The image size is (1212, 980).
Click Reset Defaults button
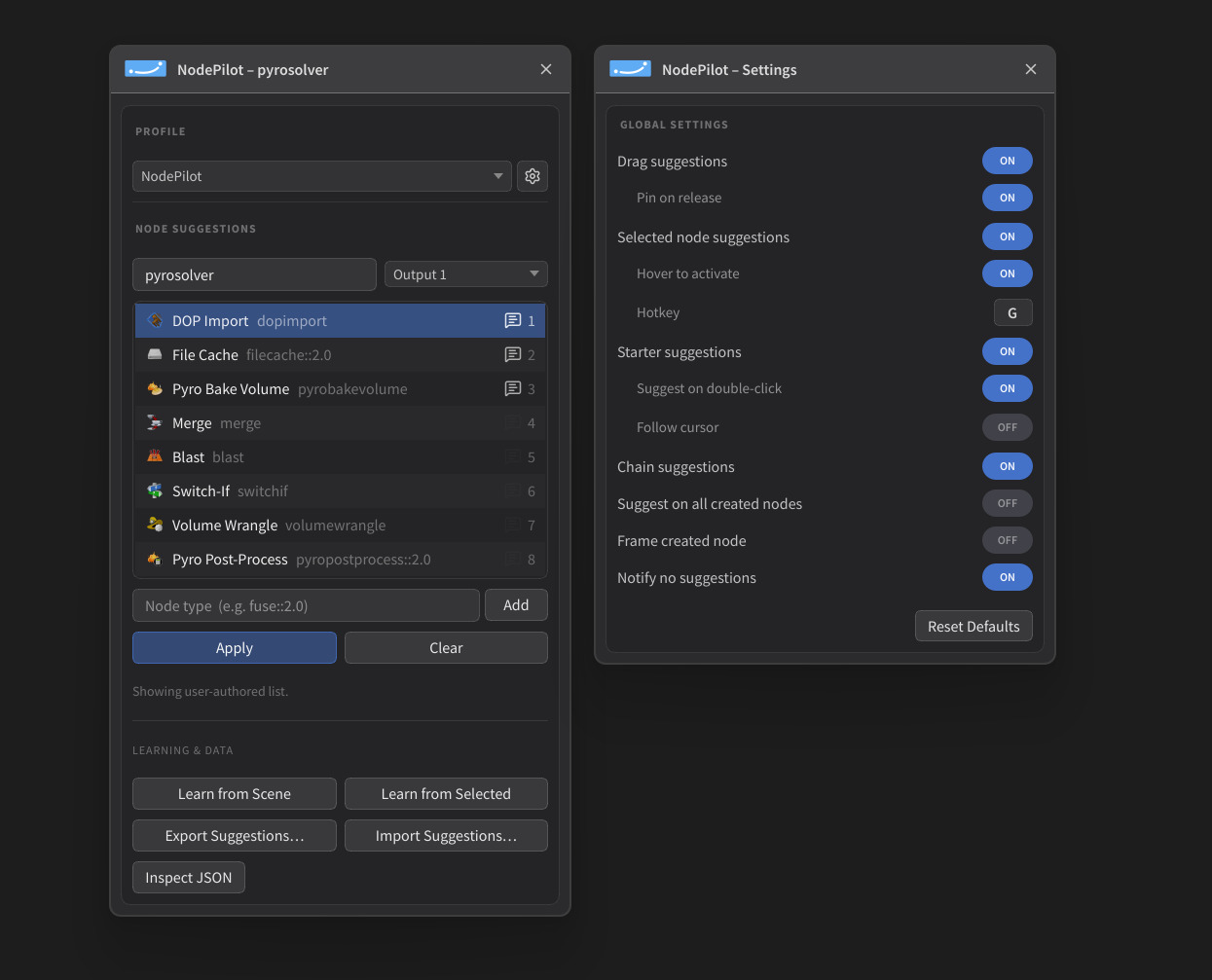[x=973, y=627]
